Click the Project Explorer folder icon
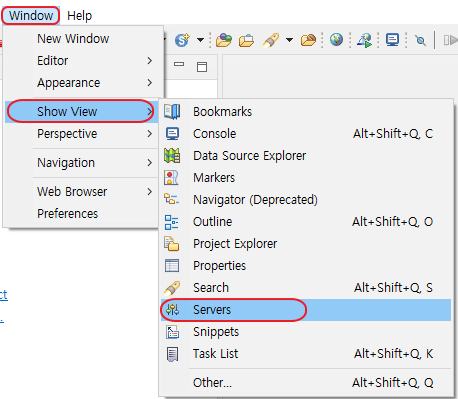This screenshot has height=399, width=458. (x=171, y=244)
